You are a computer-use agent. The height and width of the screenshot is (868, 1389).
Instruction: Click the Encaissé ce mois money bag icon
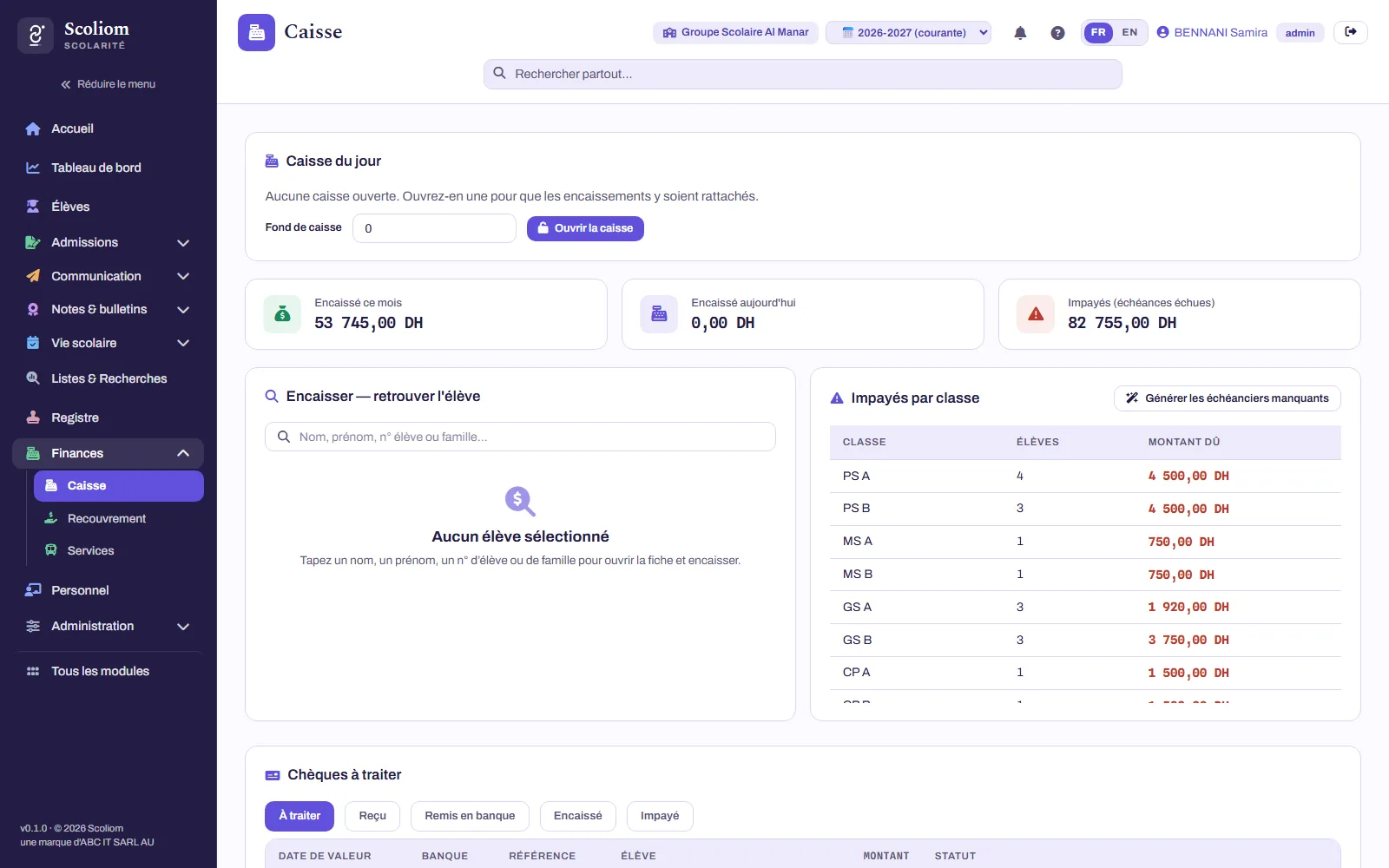282,314
